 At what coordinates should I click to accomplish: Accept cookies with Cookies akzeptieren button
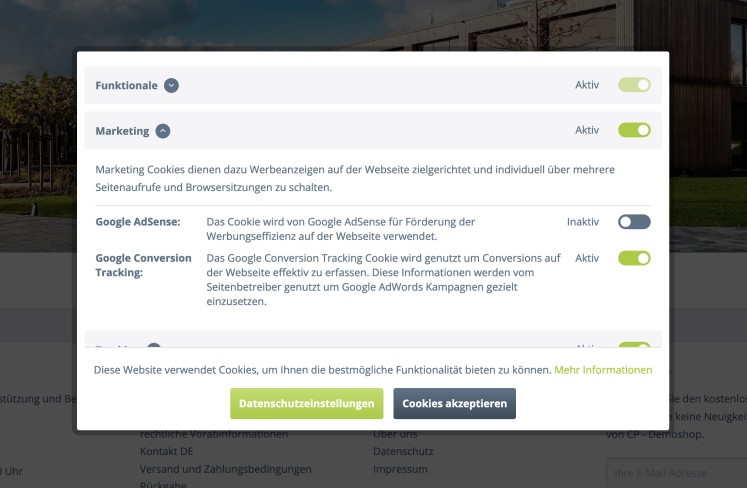[x=454, y=404]
